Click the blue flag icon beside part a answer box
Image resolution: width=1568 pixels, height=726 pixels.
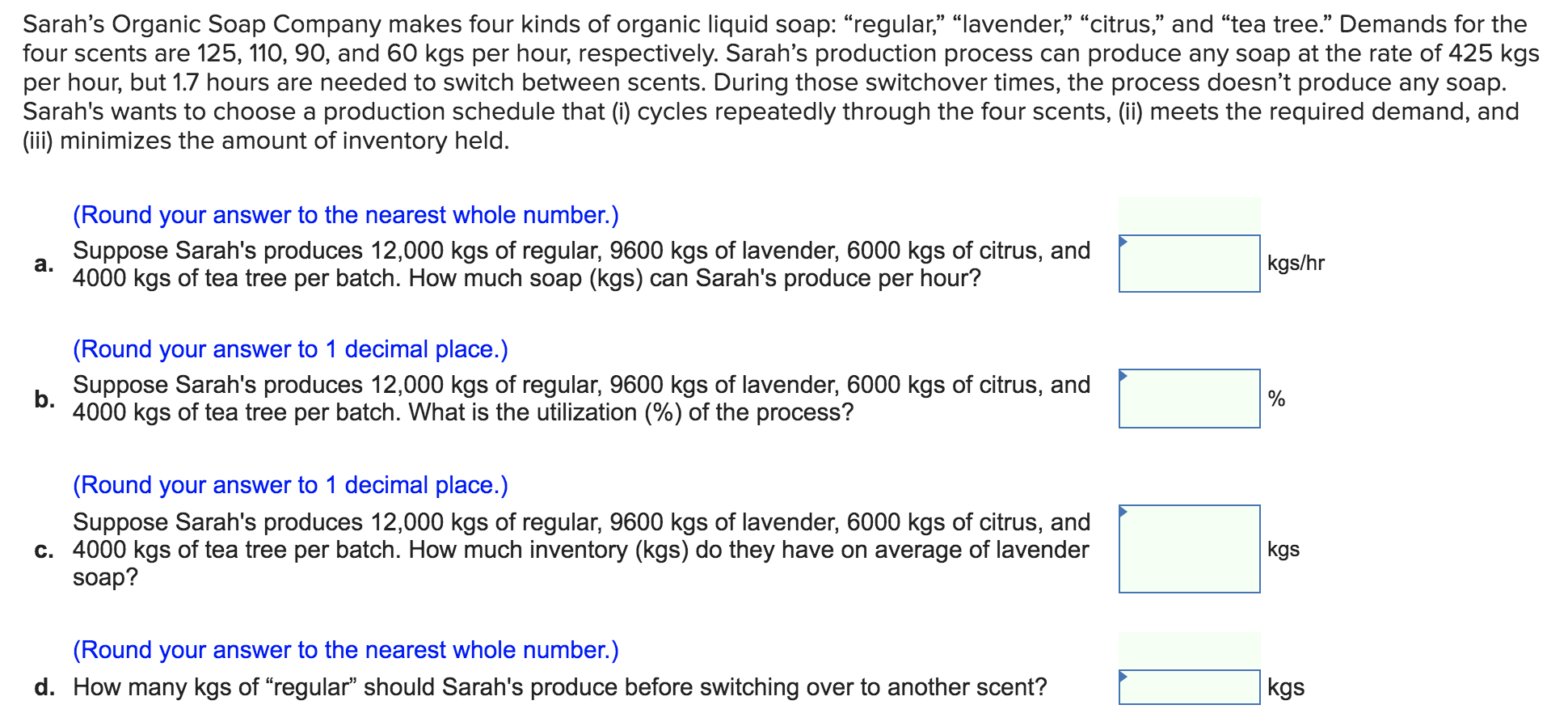(1123, 240)
